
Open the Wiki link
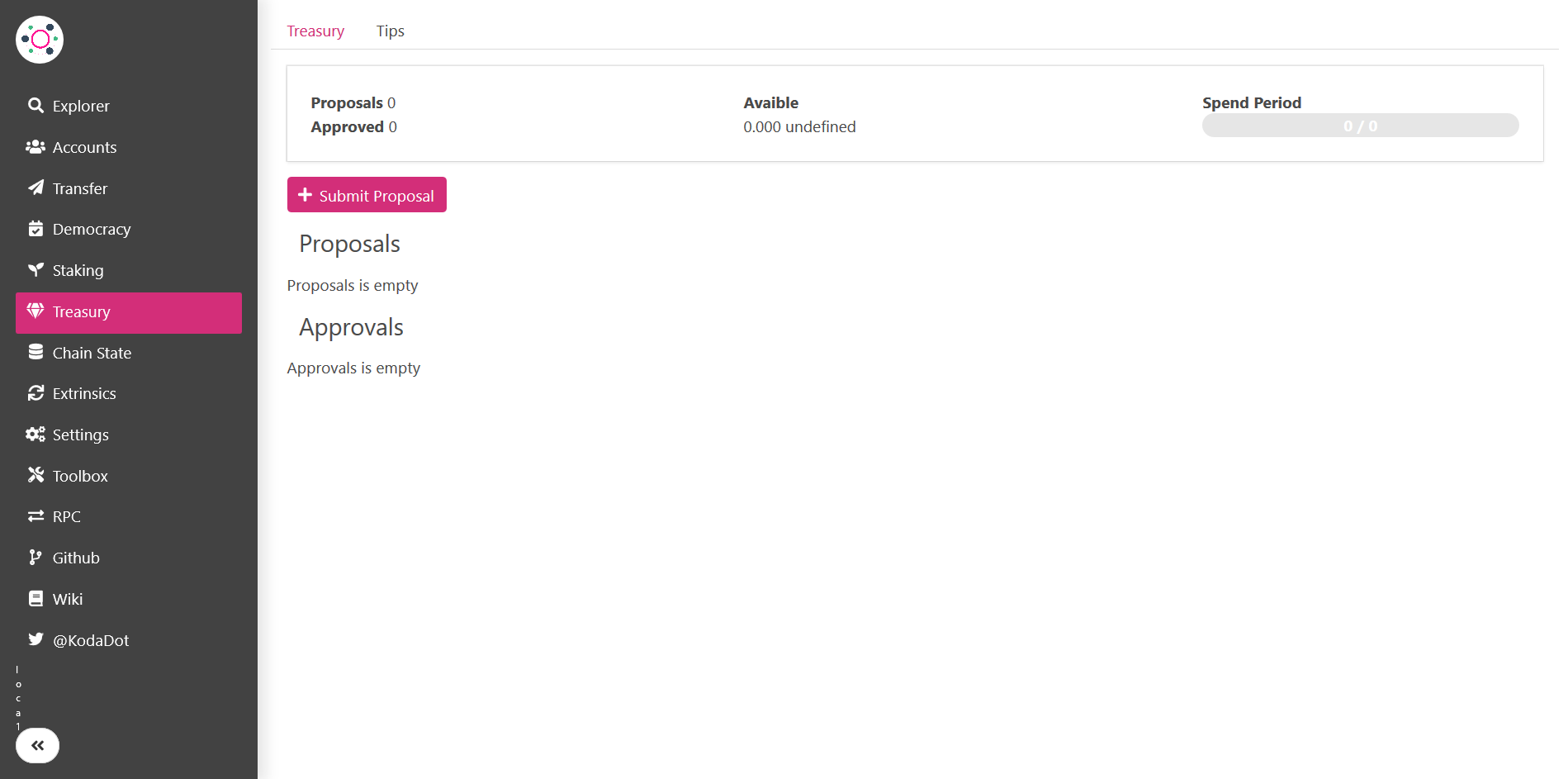coord(36,598)
